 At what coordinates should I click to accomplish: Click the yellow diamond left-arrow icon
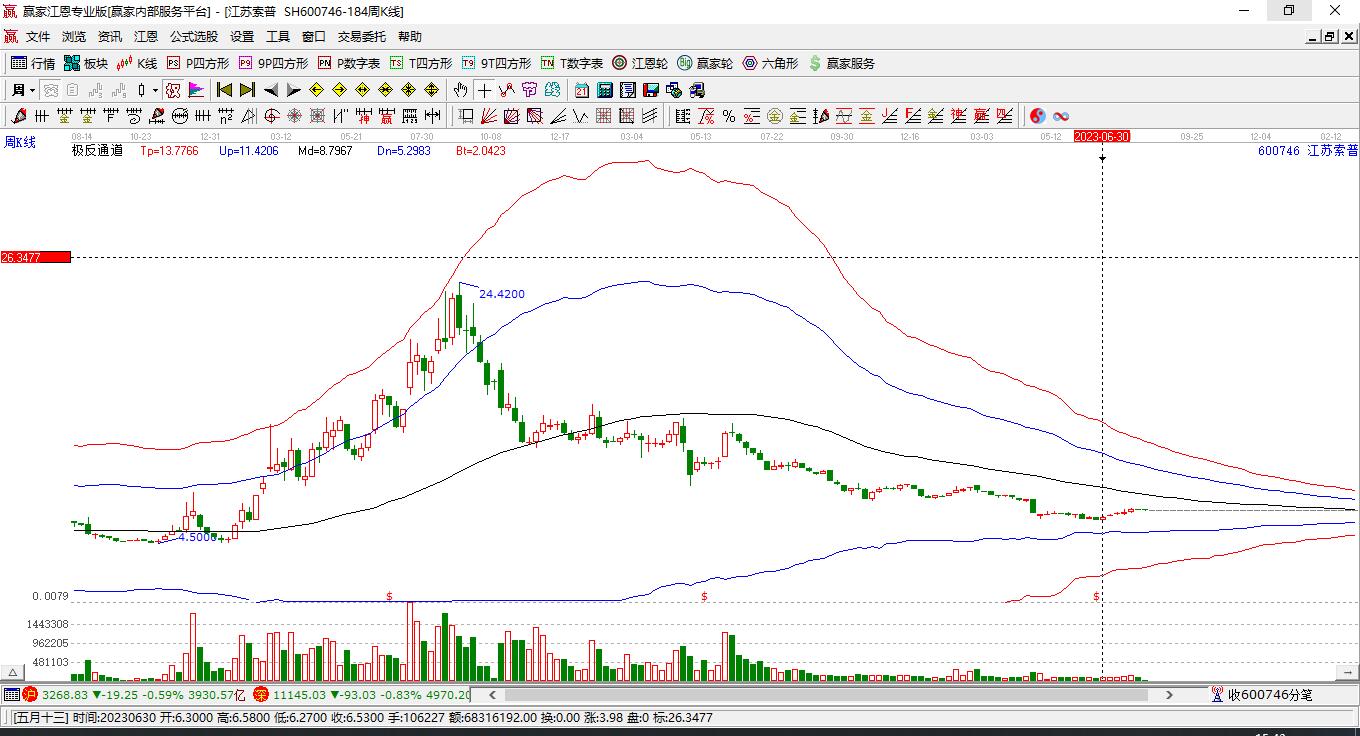click(317, 90)
